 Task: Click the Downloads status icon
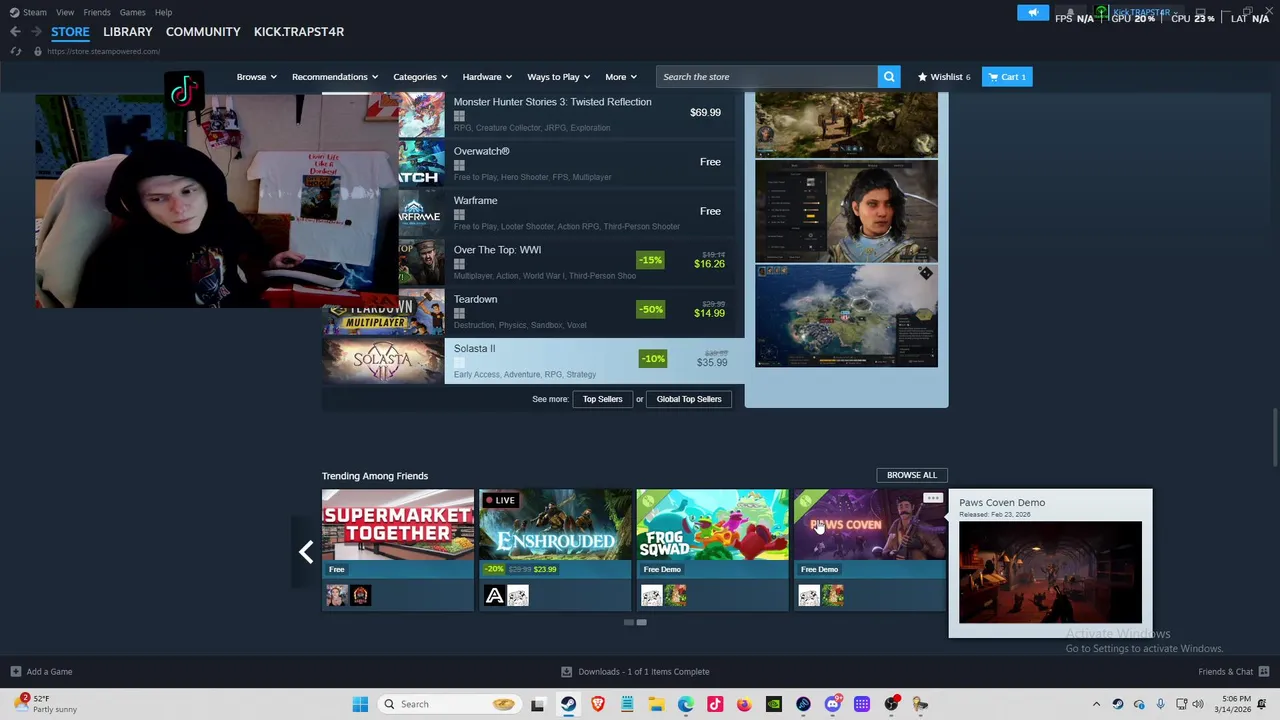pyautogui.click(x=566, y=672)
